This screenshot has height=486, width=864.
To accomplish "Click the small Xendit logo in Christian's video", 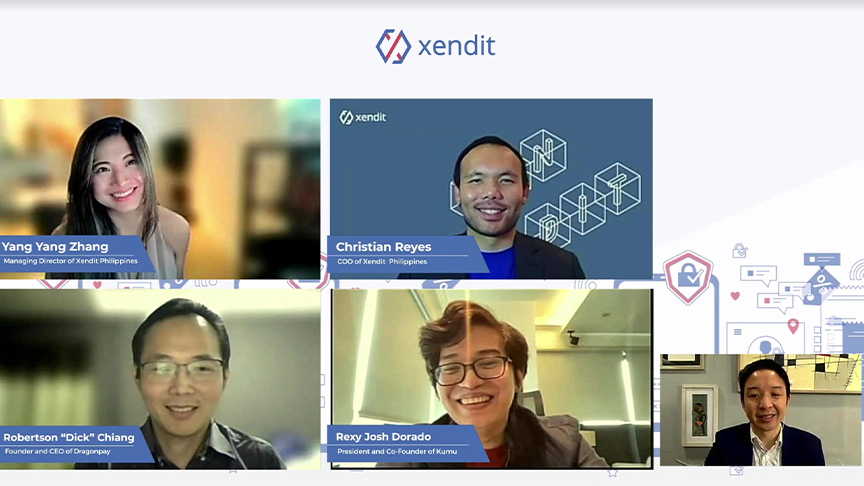I will (362, 117).
